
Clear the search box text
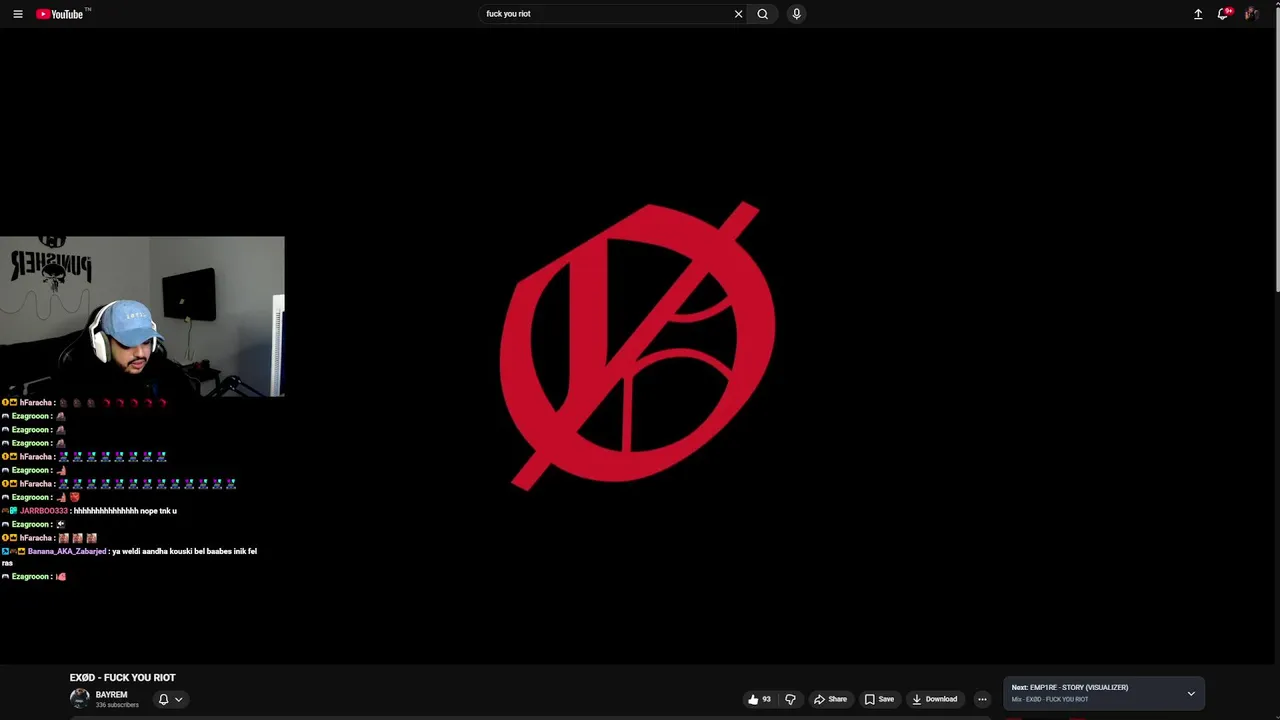click(738, 14)
